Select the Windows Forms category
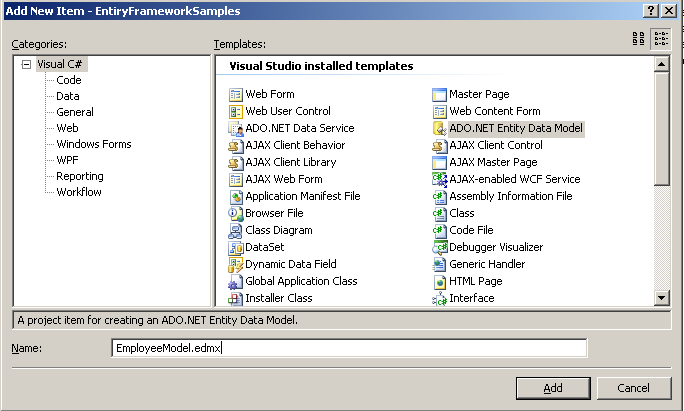Viewport: 684px width, 411px height. pyautogui.click(x=94, y=144)
